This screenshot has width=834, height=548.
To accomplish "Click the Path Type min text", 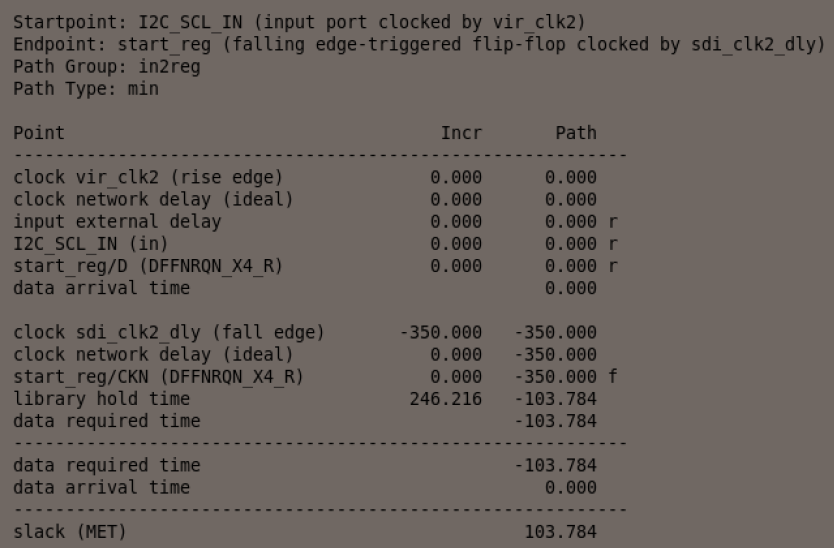I will (86, 89).
